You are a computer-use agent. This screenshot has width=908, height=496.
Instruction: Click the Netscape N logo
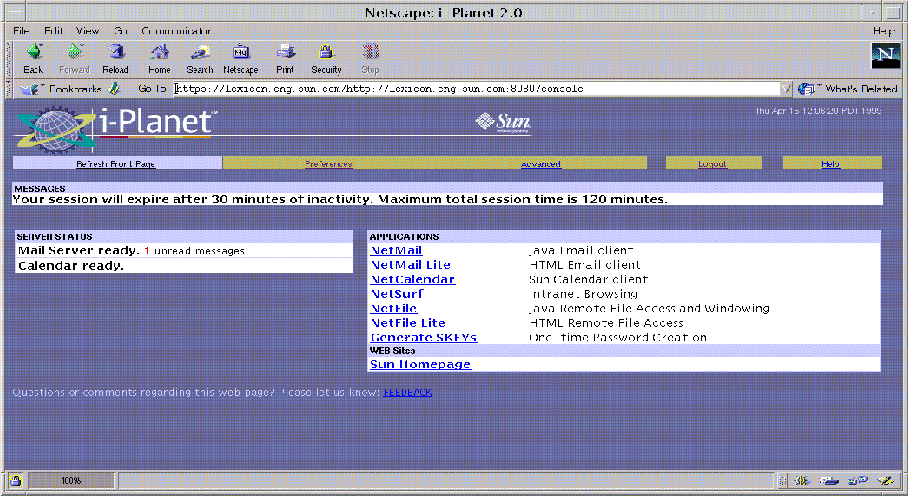coord(885,56)
